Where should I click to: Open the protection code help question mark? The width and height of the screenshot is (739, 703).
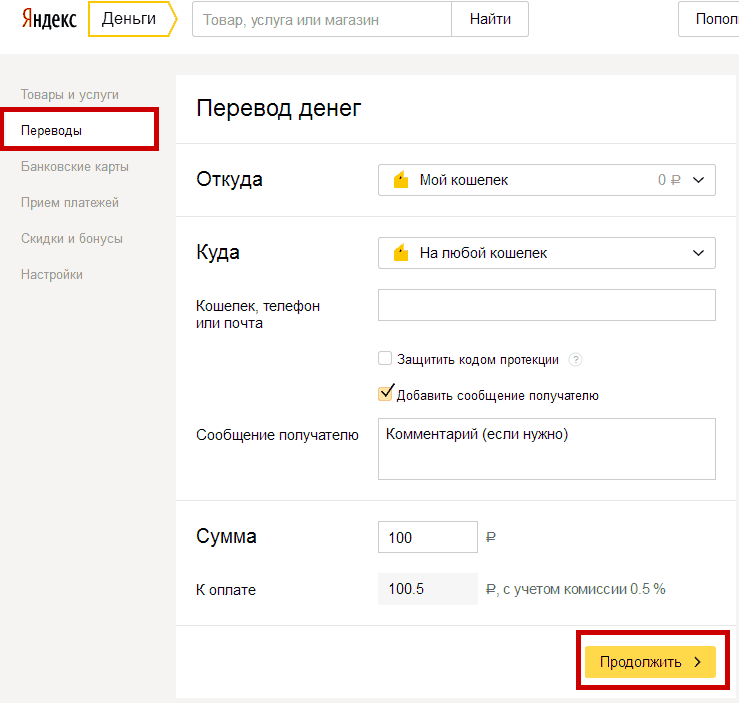(575, 360)
